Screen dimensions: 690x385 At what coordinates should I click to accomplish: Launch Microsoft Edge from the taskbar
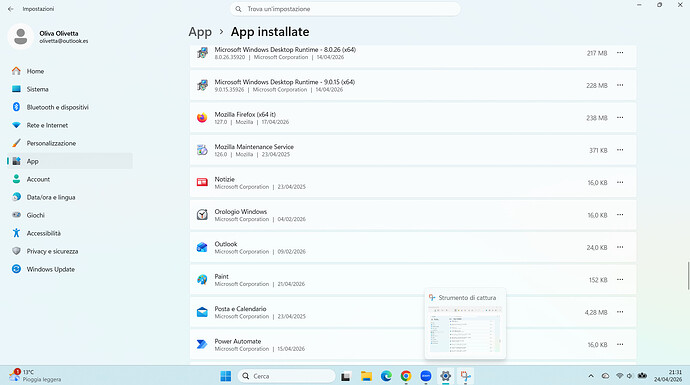coord(386,376)
